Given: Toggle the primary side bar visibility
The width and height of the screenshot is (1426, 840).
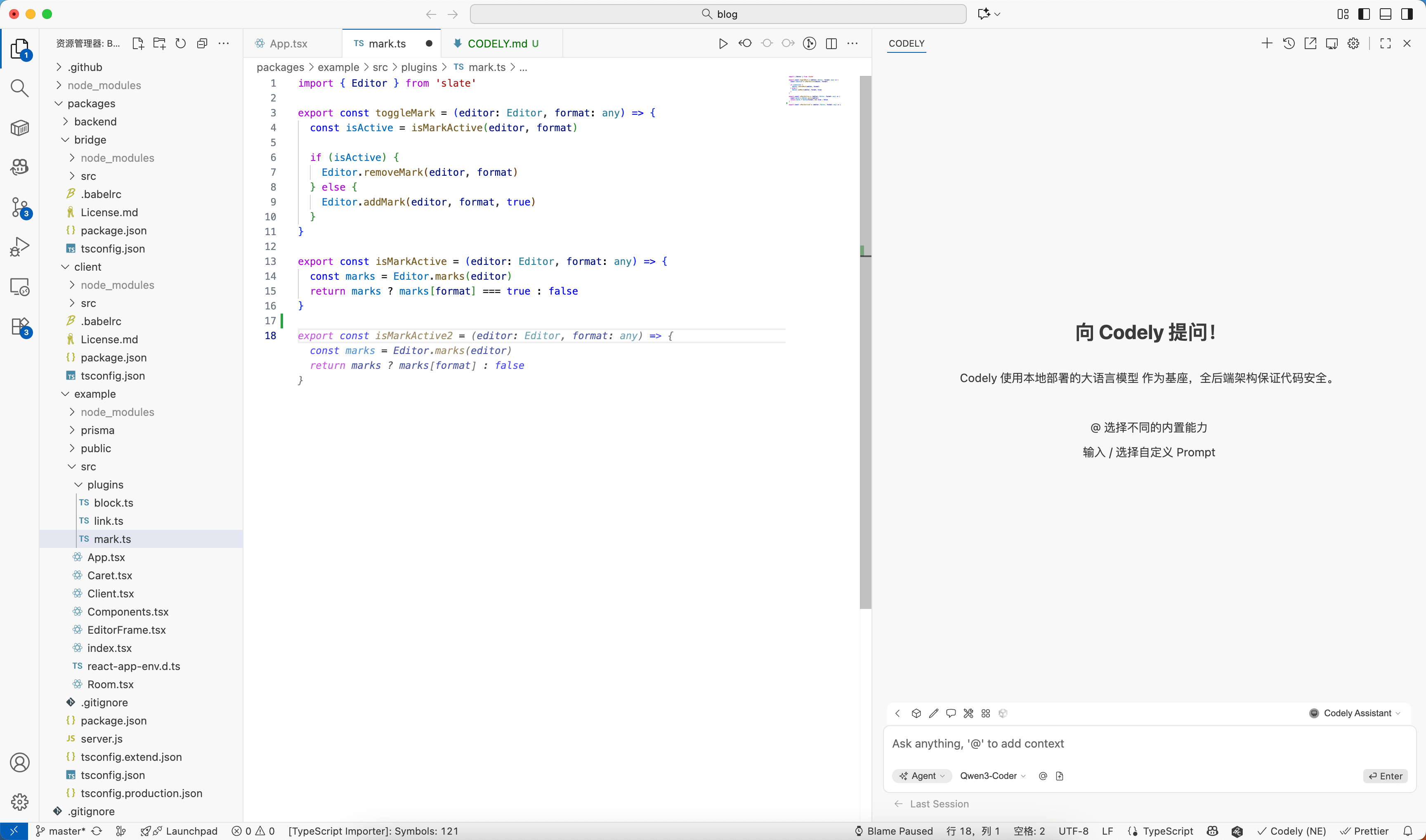Looking at the screenshot, I should (1364, 14).
